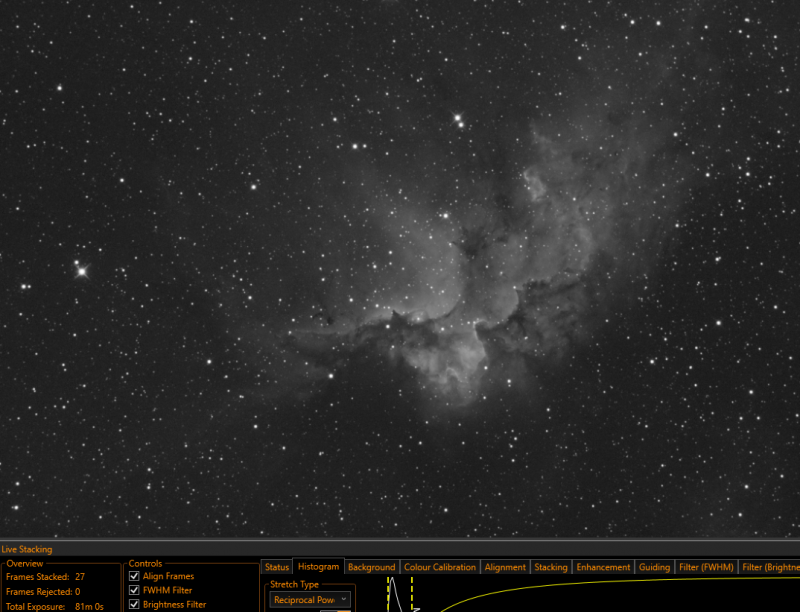Open the Stretch Type dropdown
Screen dimensions: 800x612
tap(310, 600)
